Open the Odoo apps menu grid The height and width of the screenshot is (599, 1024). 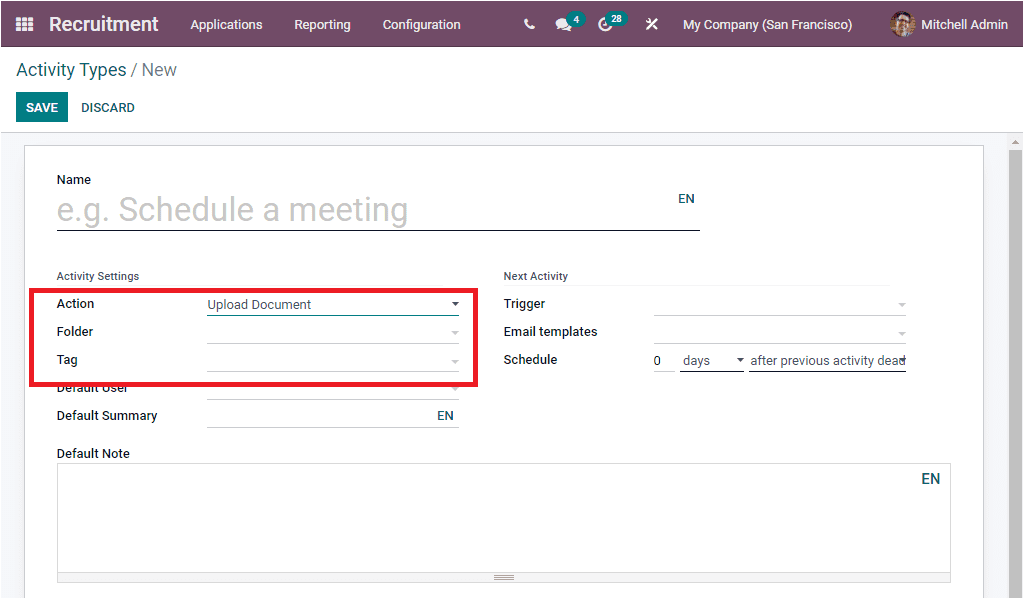point(24,24)
